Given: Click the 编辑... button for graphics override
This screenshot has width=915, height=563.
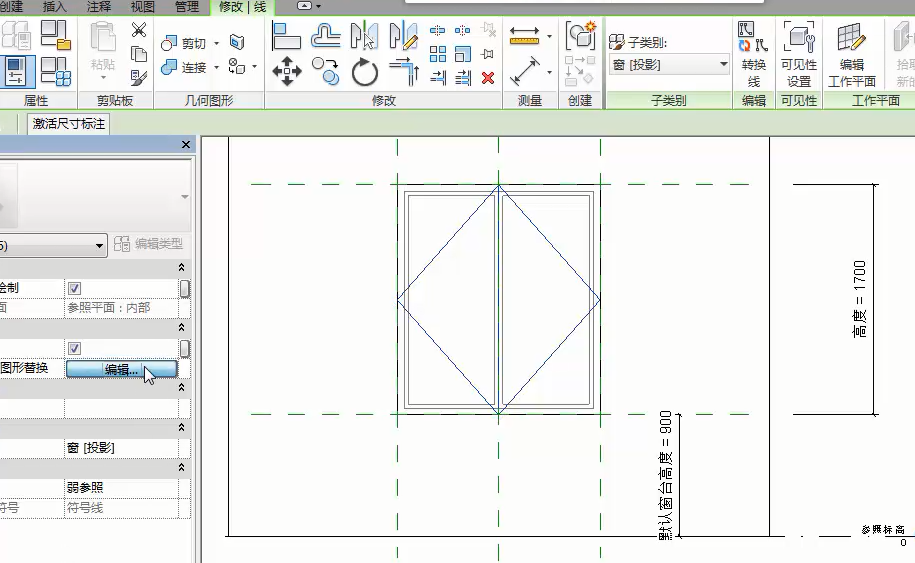Looking at the screenshot, I should [x=121, y=369].
